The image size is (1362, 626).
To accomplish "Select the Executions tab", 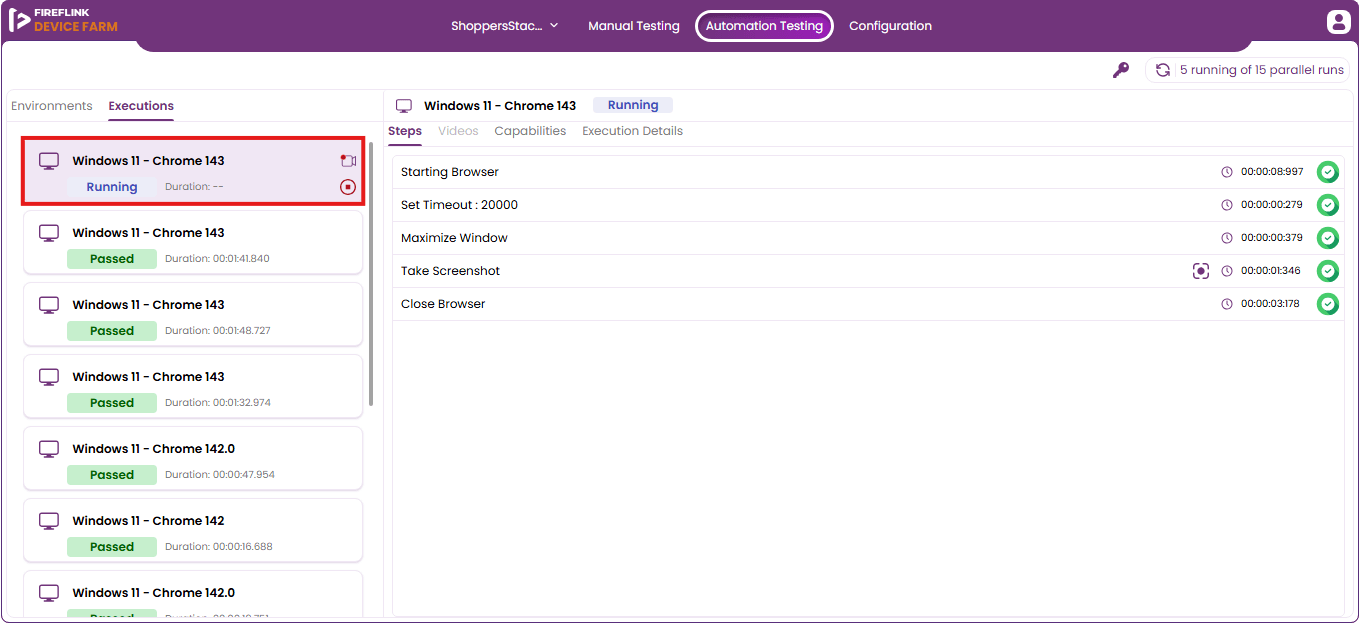I will pos(141,106).
